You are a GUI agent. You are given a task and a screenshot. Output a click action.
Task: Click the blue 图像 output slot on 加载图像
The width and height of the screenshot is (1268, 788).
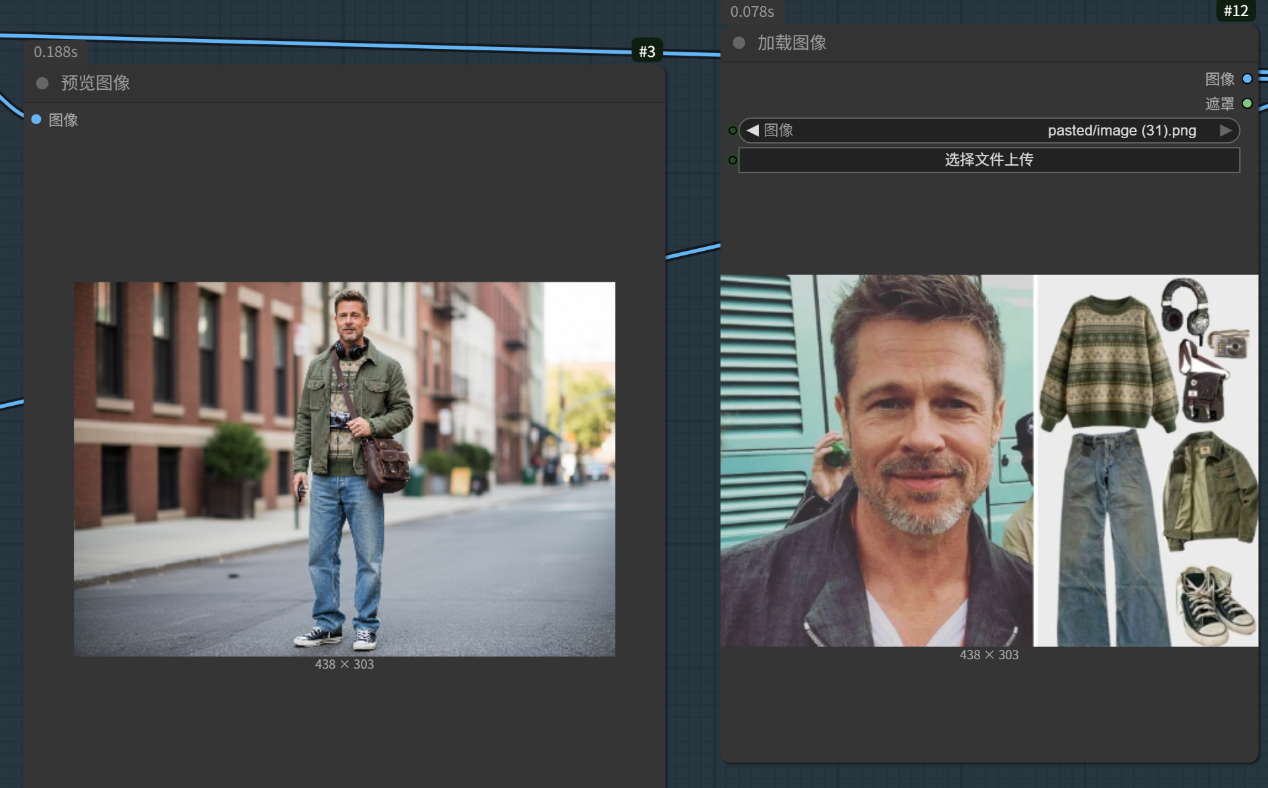coord(1247,78)
